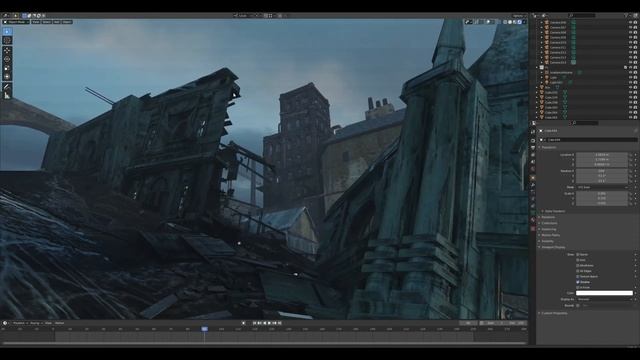The width and height of the screenshot is (640, 360).
Task: Open the viewport Object menu
Action: [67, 22]
